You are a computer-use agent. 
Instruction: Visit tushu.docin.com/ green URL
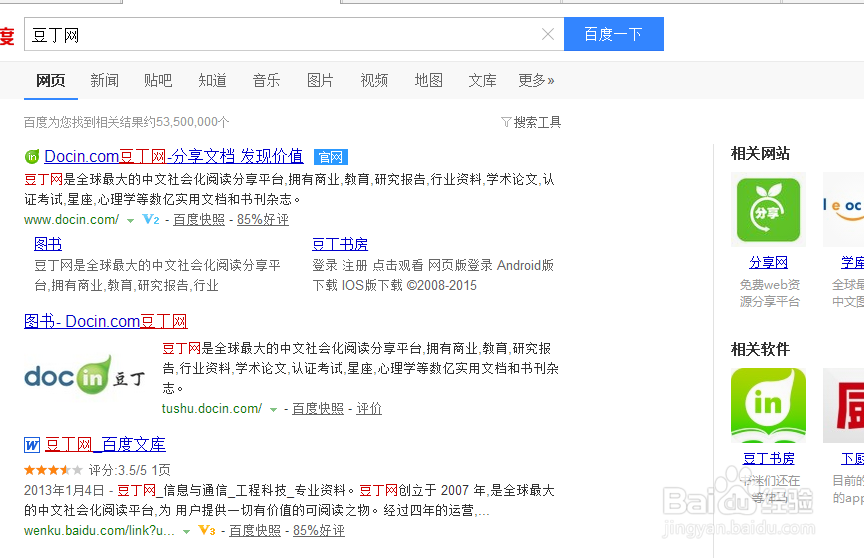point(212,409)
